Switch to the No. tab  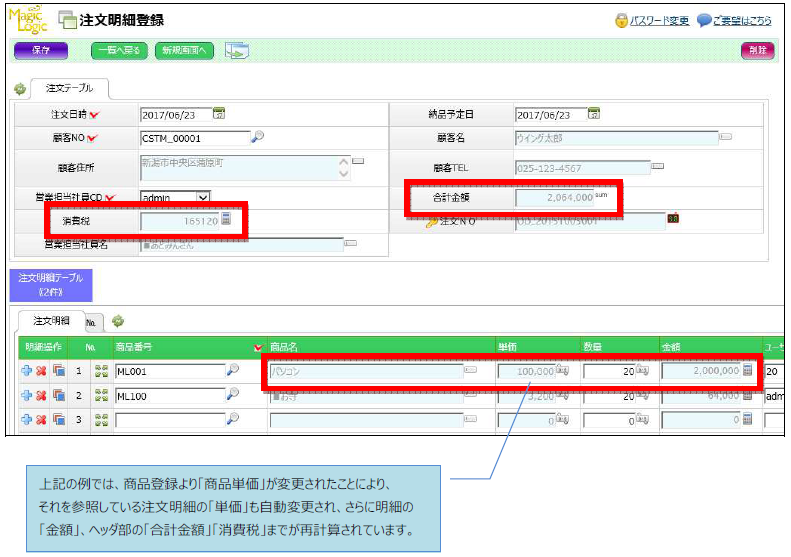tap(90, 322)
